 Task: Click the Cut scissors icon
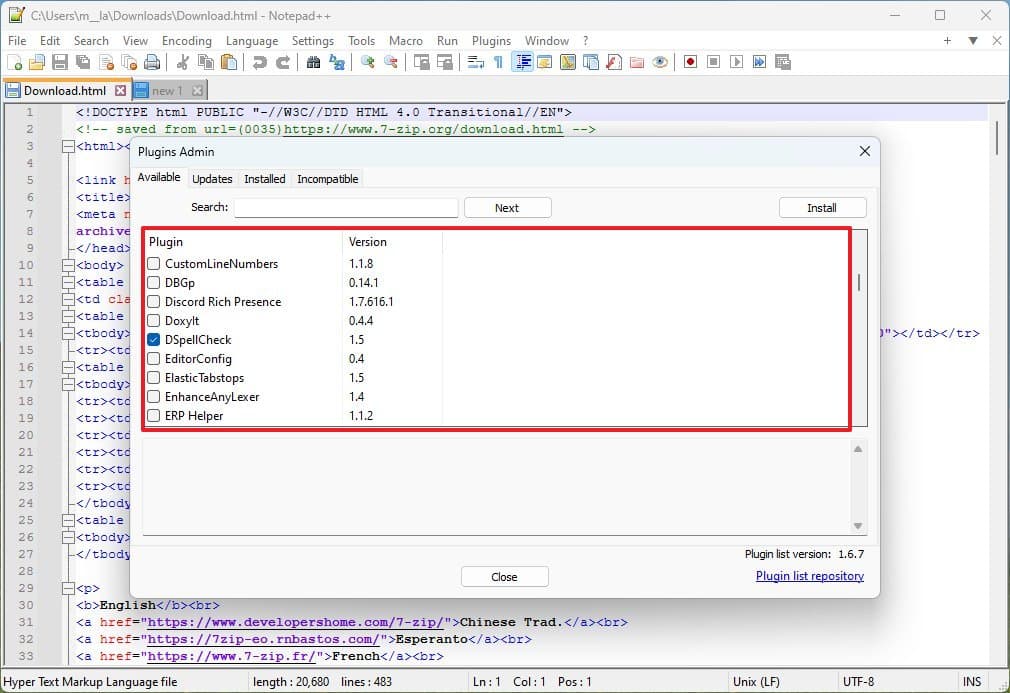[x=182, y=62]
